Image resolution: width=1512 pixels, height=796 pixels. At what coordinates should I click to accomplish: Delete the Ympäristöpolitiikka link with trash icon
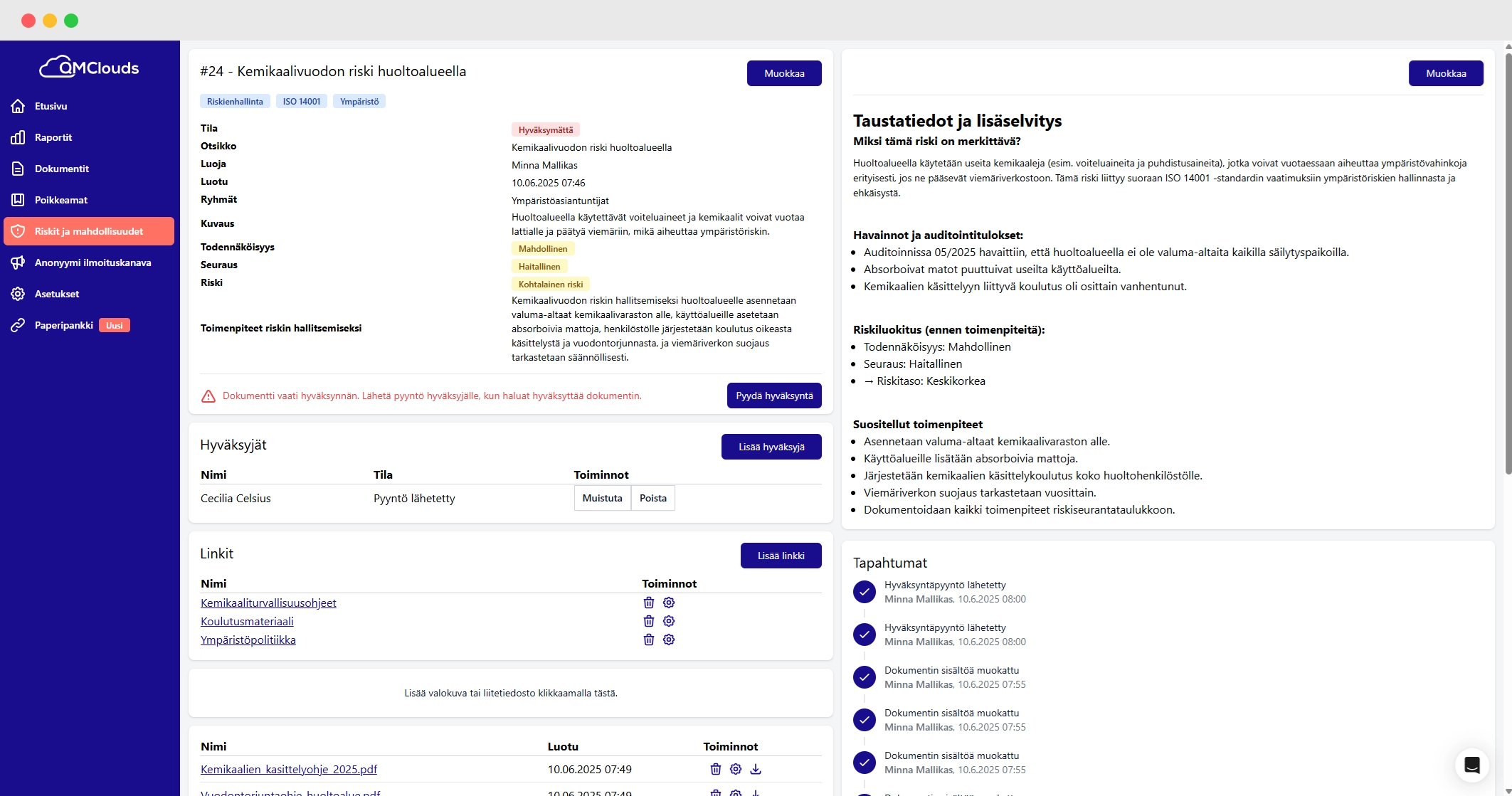tap(649, 640)
